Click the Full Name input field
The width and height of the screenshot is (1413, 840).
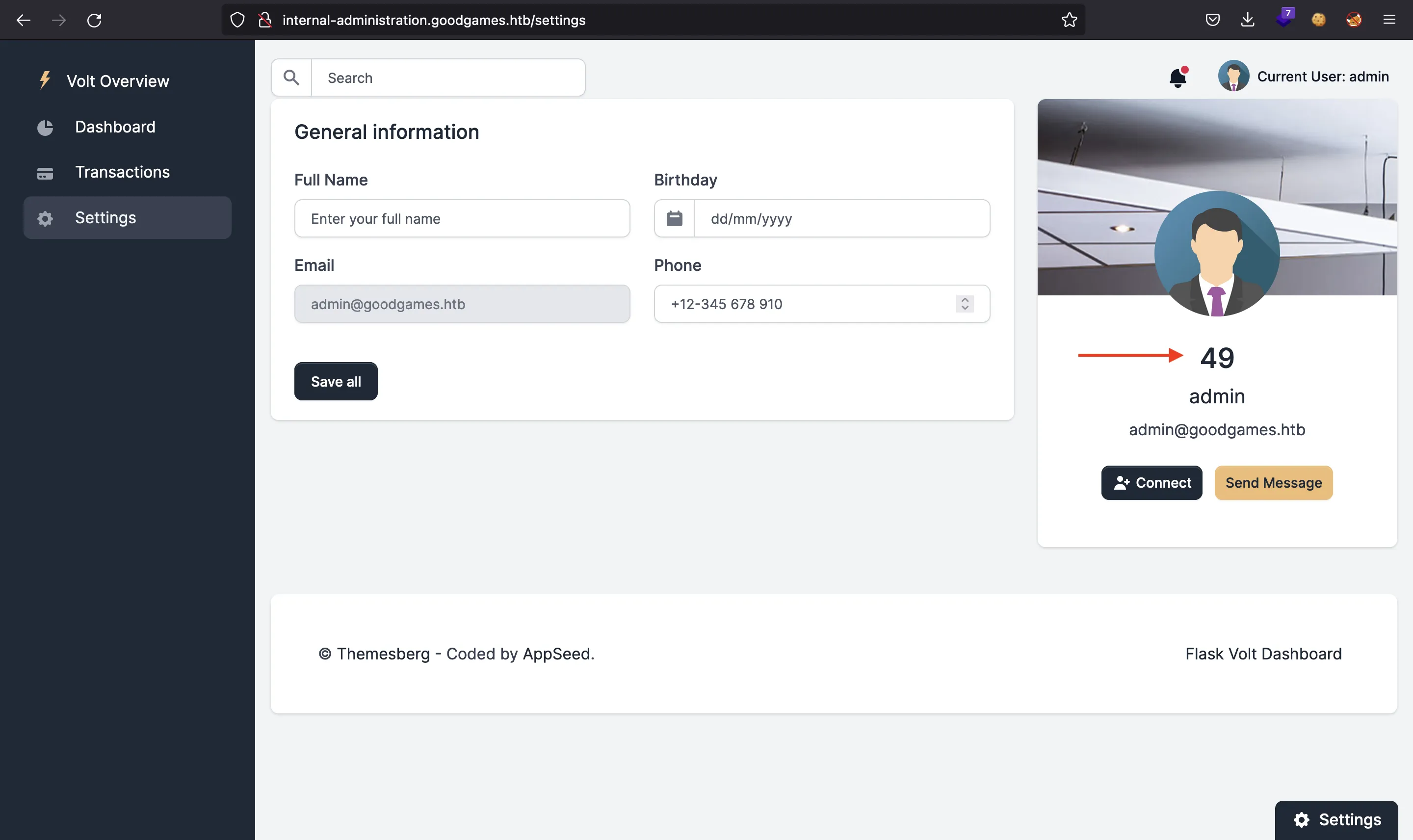click(461, 218)
